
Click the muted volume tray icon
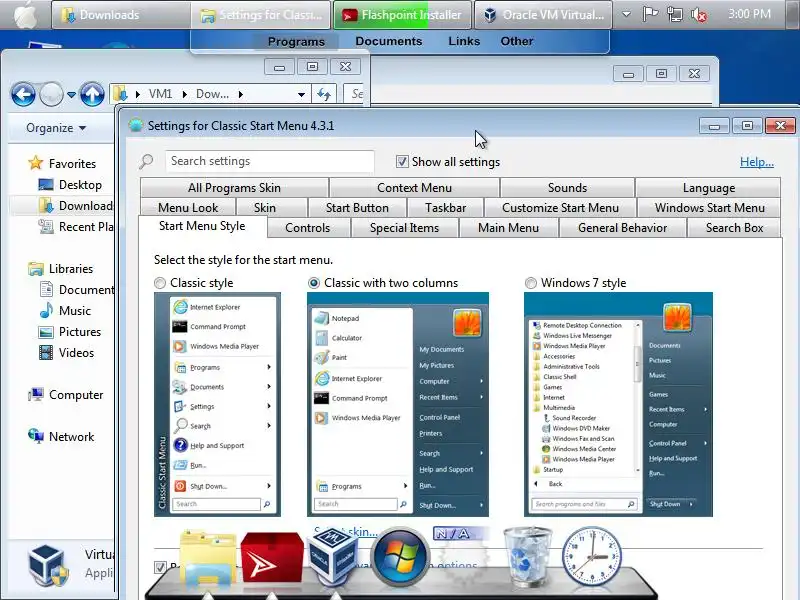tap(699, 15)
